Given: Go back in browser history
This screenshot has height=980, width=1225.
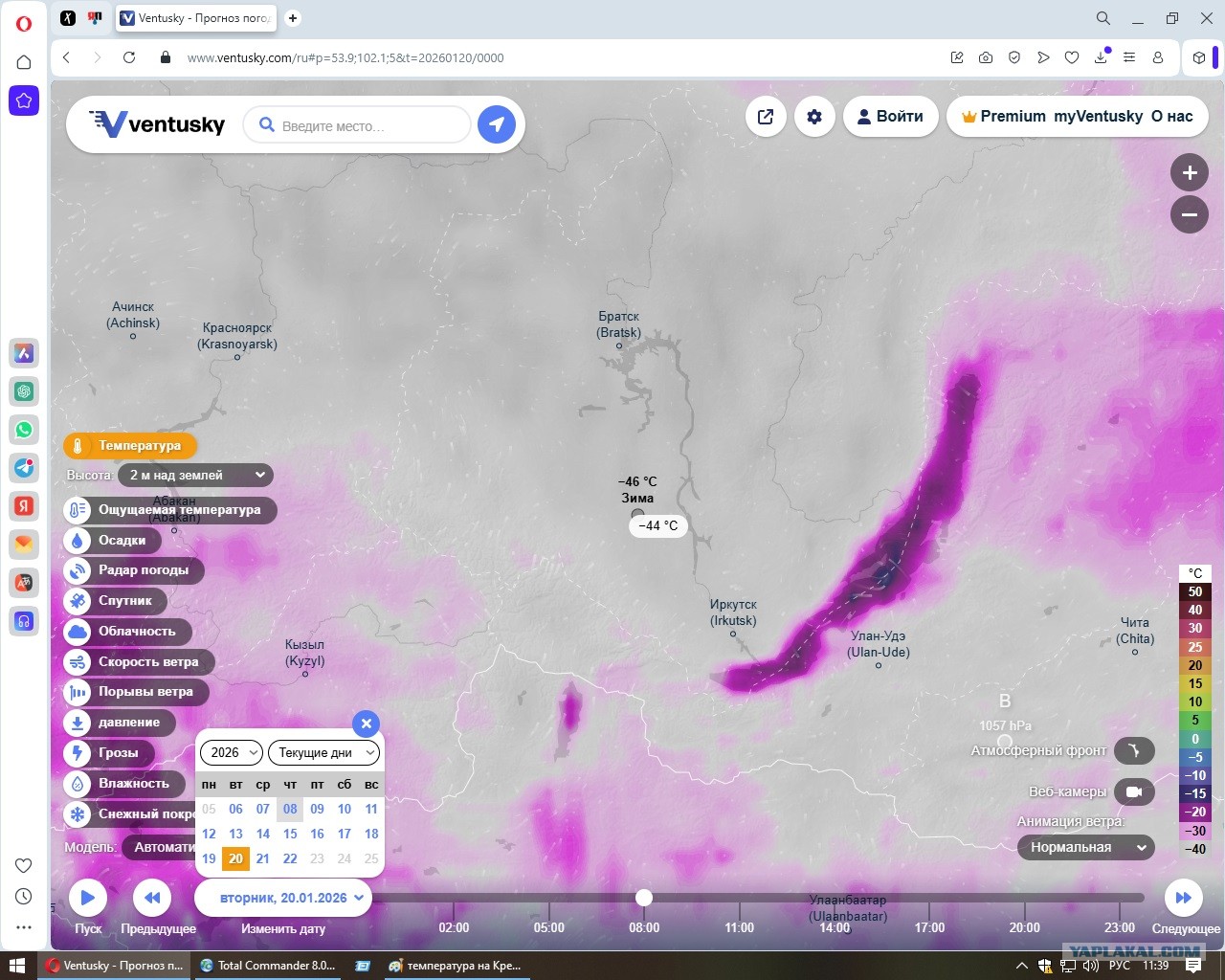Looking at the screenshot, I should [x=66, y=57].
